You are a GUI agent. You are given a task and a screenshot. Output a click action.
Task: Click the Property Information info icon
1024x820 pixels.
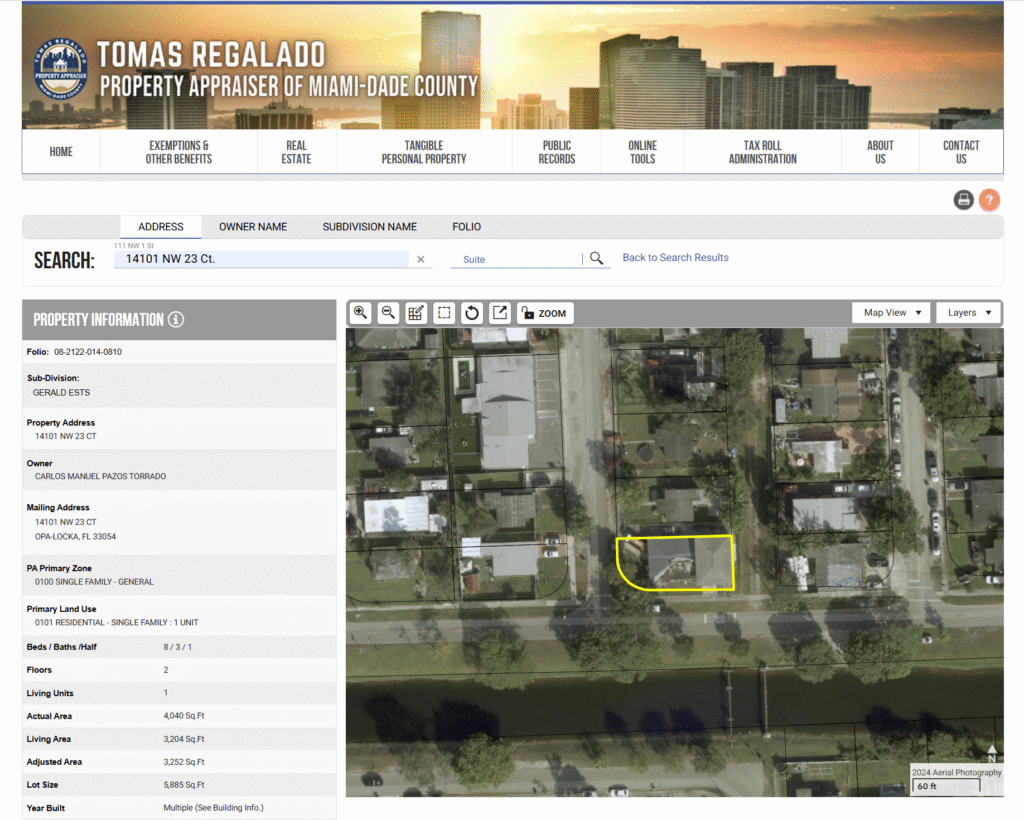[x=176, y=320]
